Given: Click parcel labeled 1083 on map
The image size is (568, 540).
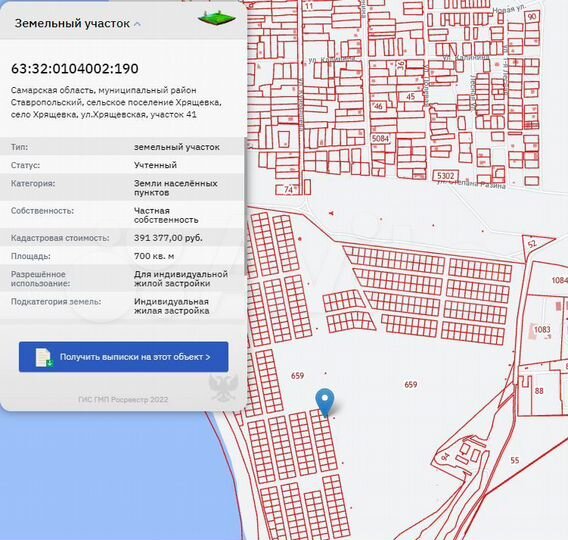Looking at the screenshot, I should point(542,329).
